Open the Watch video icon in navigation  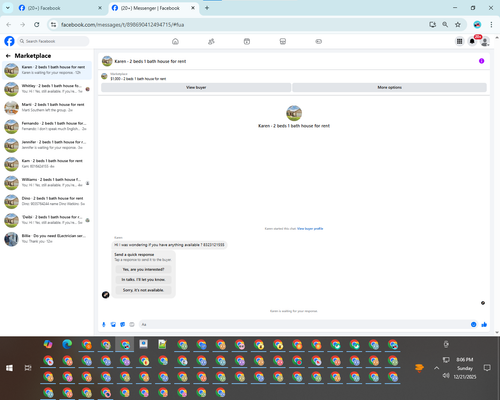(x=247, y=41)
